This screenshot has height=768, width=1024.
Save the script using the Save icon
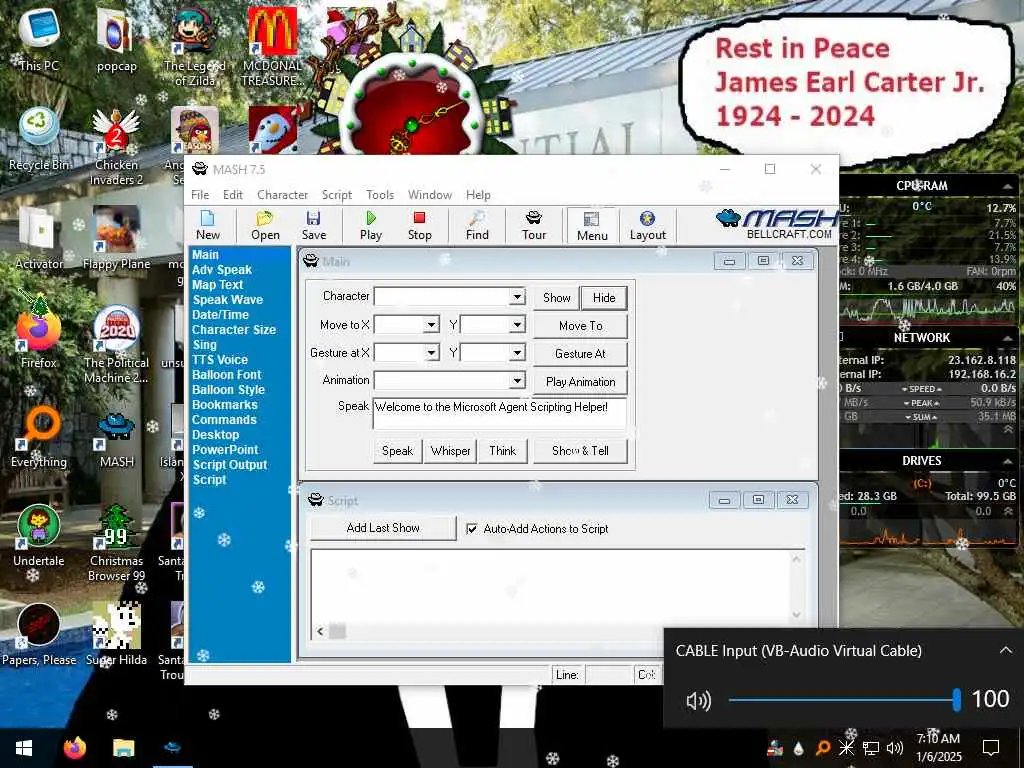[x=313, y=225]
